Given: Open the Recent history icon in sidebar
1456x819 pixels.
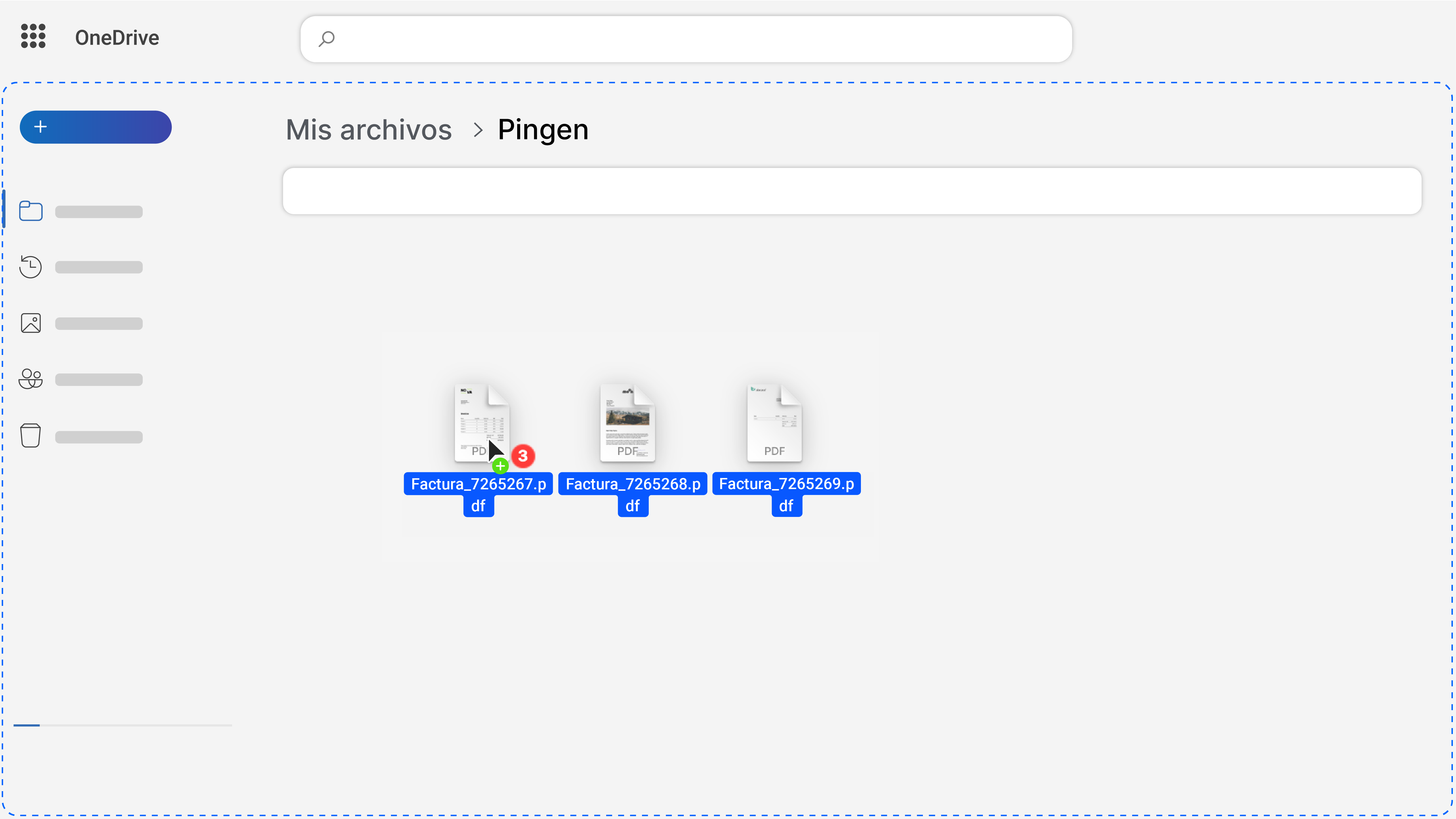Looking at the screenshot, I should tap(30, 267).
